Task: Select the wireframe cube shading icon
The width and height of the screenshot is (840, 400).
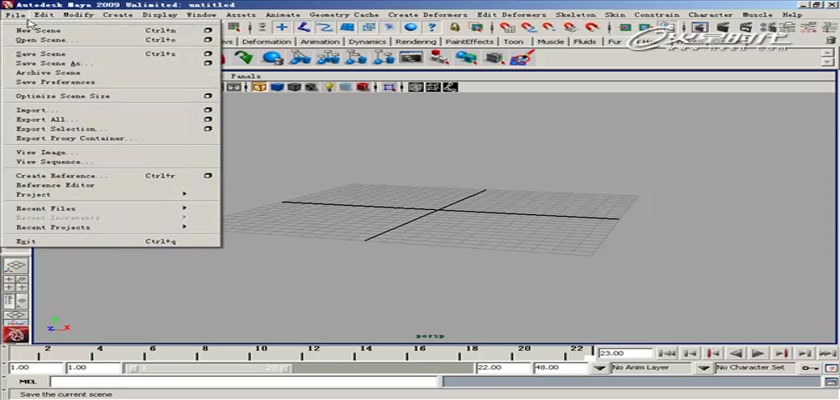Action: [259, 87]
